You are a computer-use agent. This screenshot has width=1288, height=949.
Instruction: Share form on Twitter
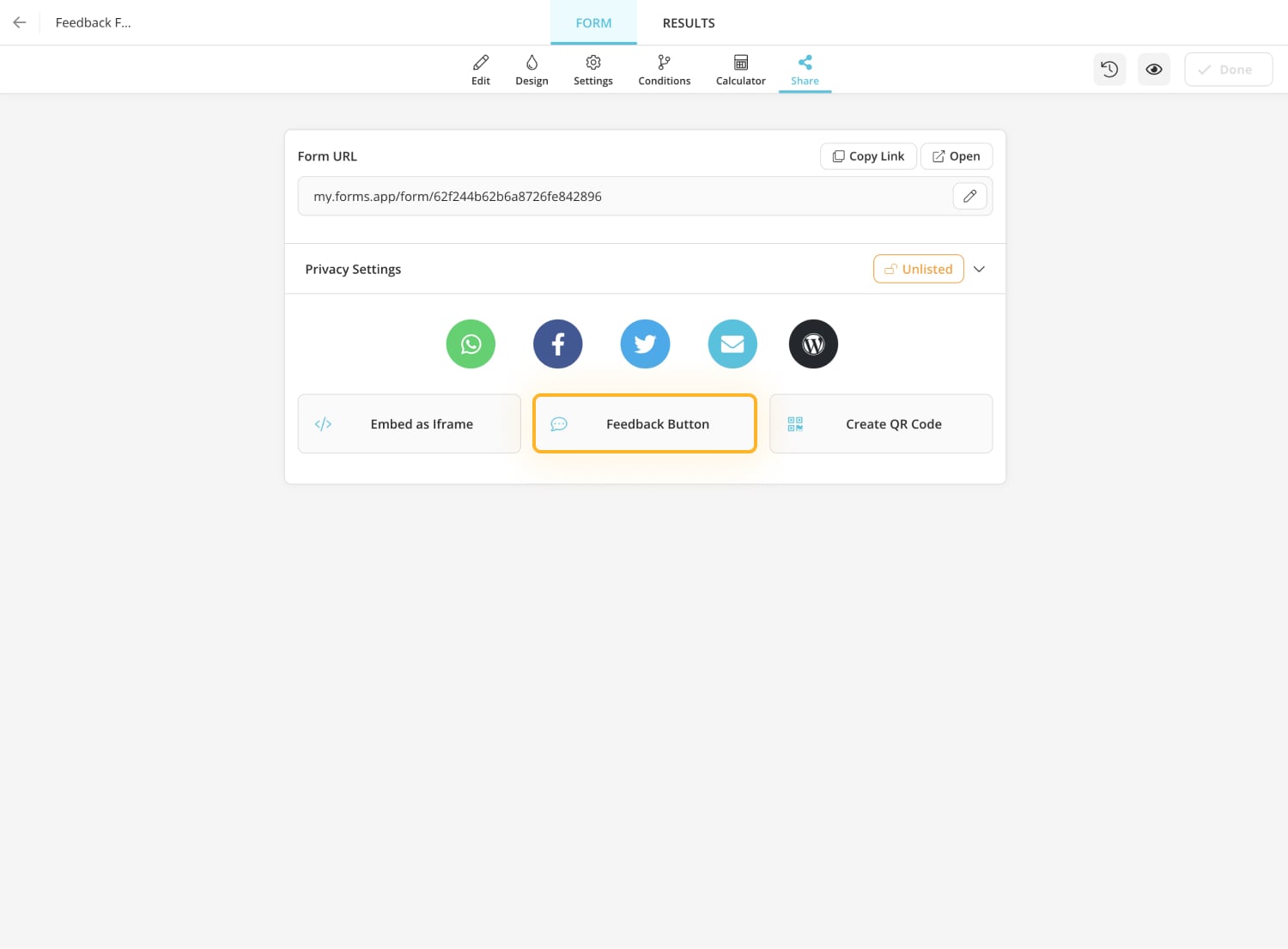[645, 344]
